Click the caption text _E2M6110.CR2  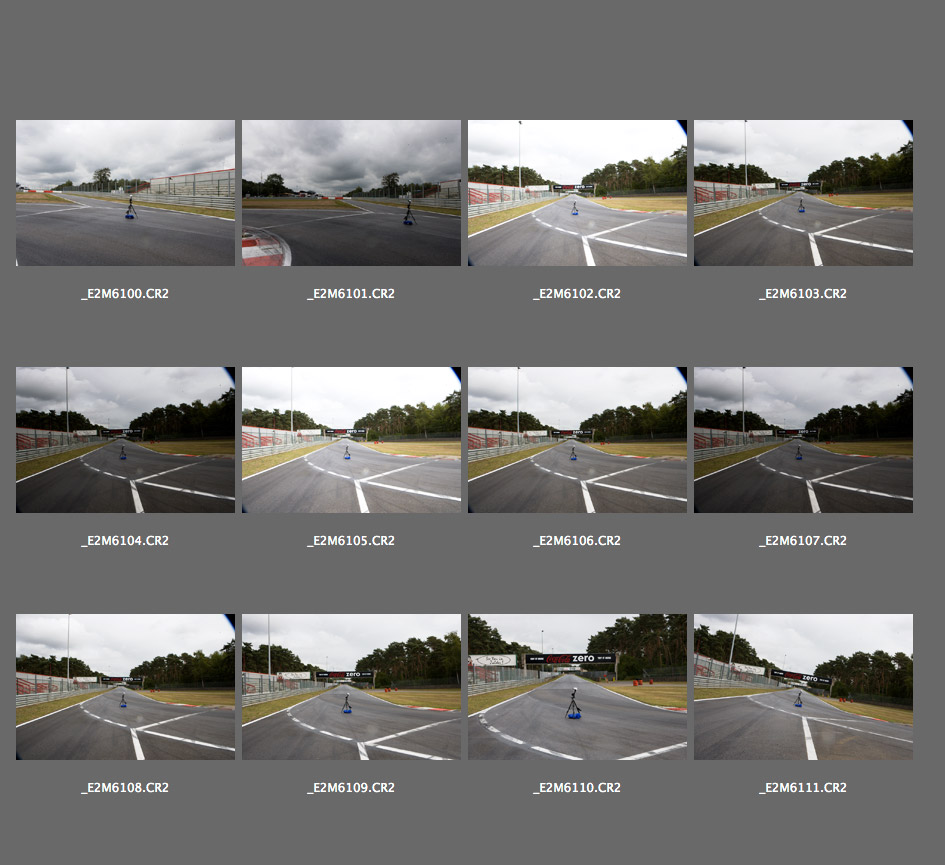(577, 788)
